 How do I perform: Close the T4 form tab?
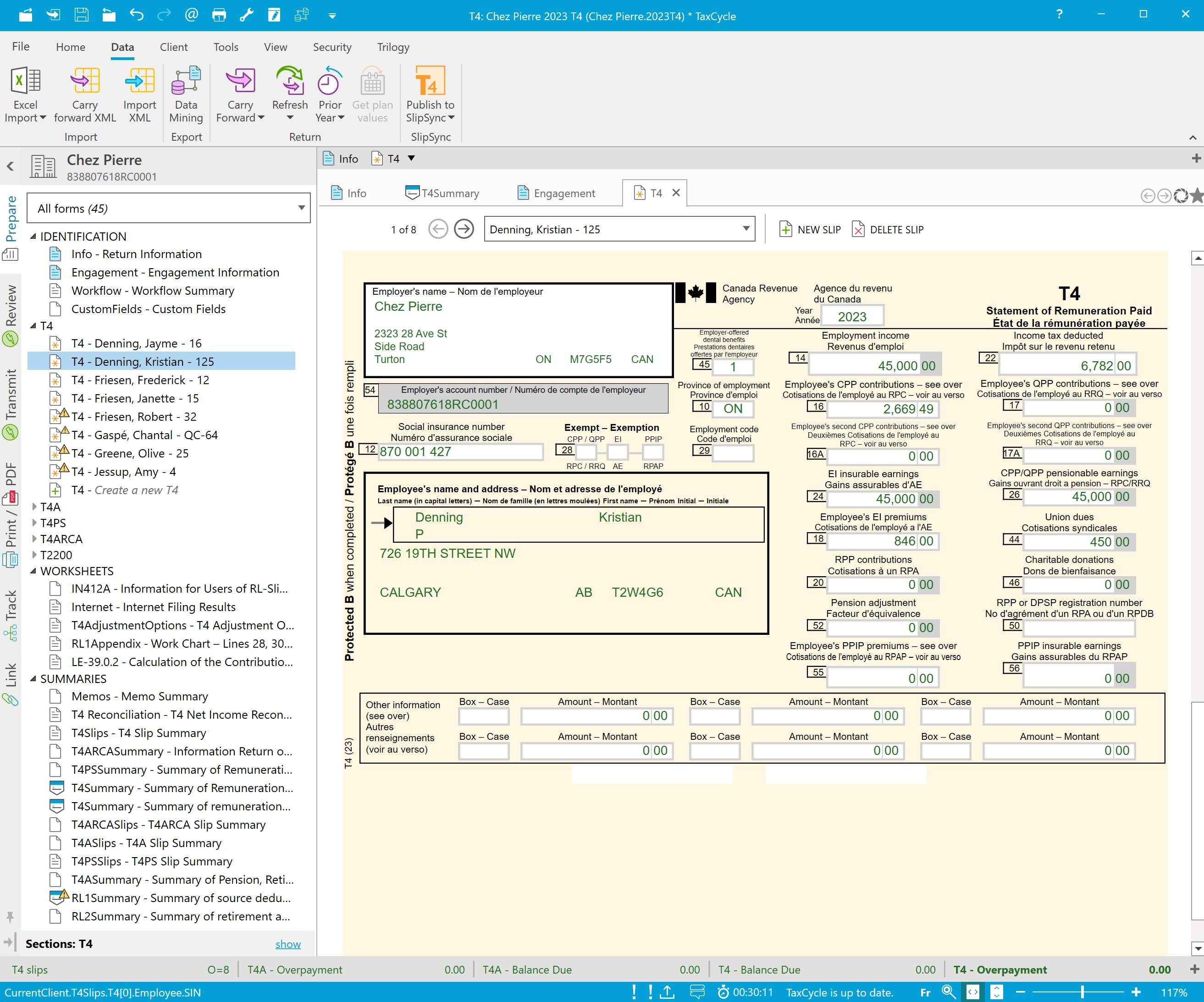(x=676, y=193)
